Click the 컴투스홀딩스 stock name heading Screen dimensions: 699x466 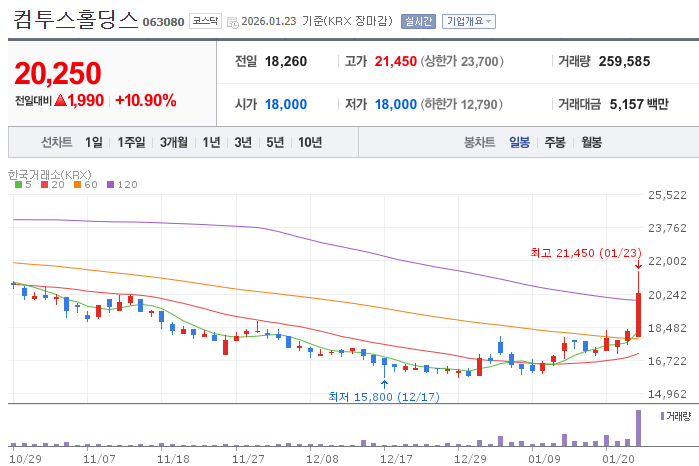coord(75,20)
